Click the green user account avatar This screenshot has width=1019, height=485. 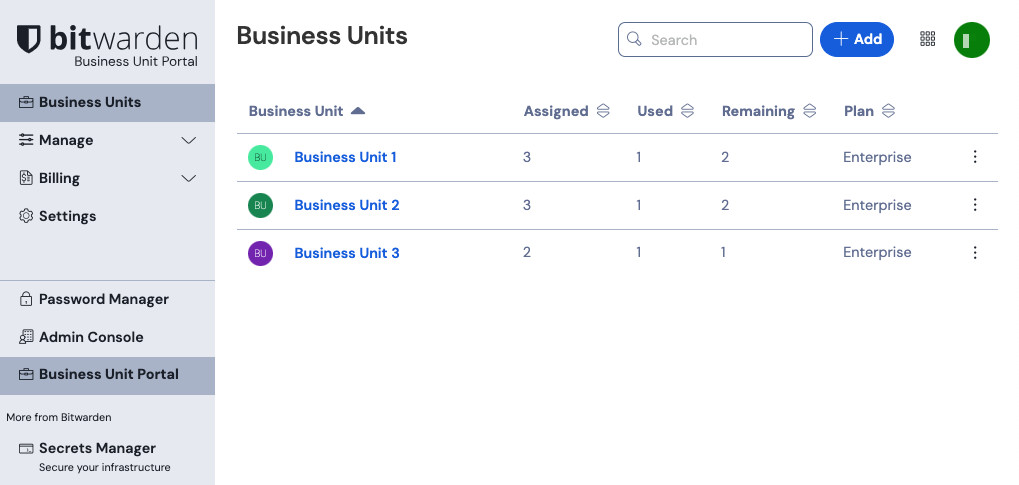(x=971, y=40)
